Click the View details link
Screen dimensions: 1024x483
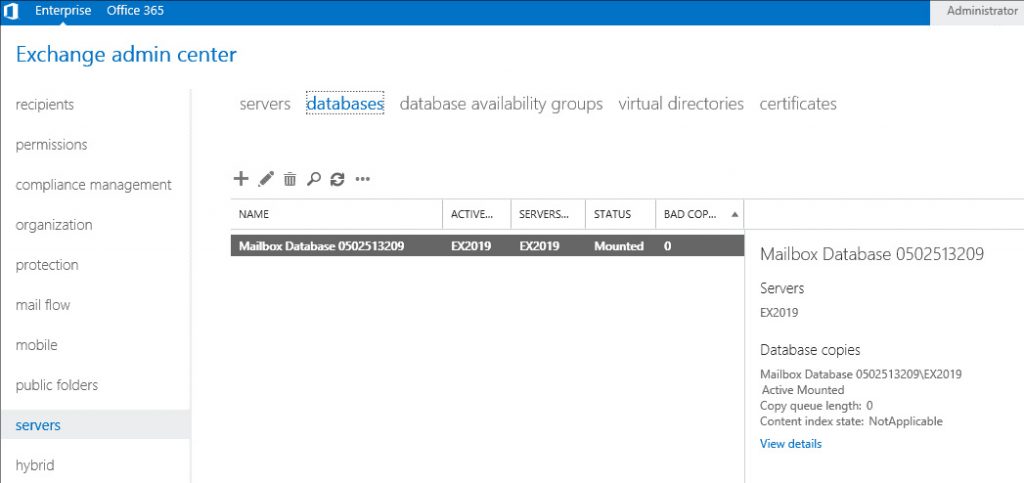tap(790, 444)
